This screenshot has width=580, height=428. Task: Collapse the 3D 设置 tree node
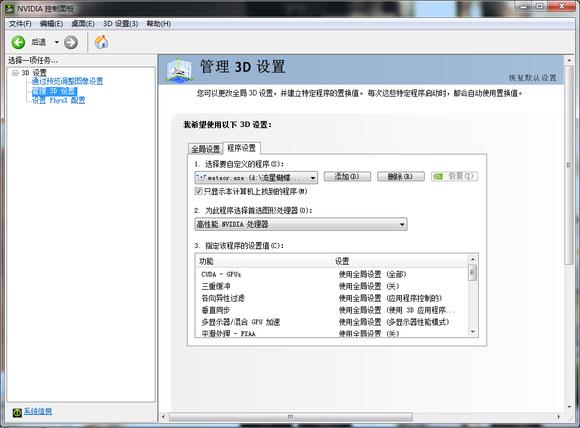click(x=15, y=73)
